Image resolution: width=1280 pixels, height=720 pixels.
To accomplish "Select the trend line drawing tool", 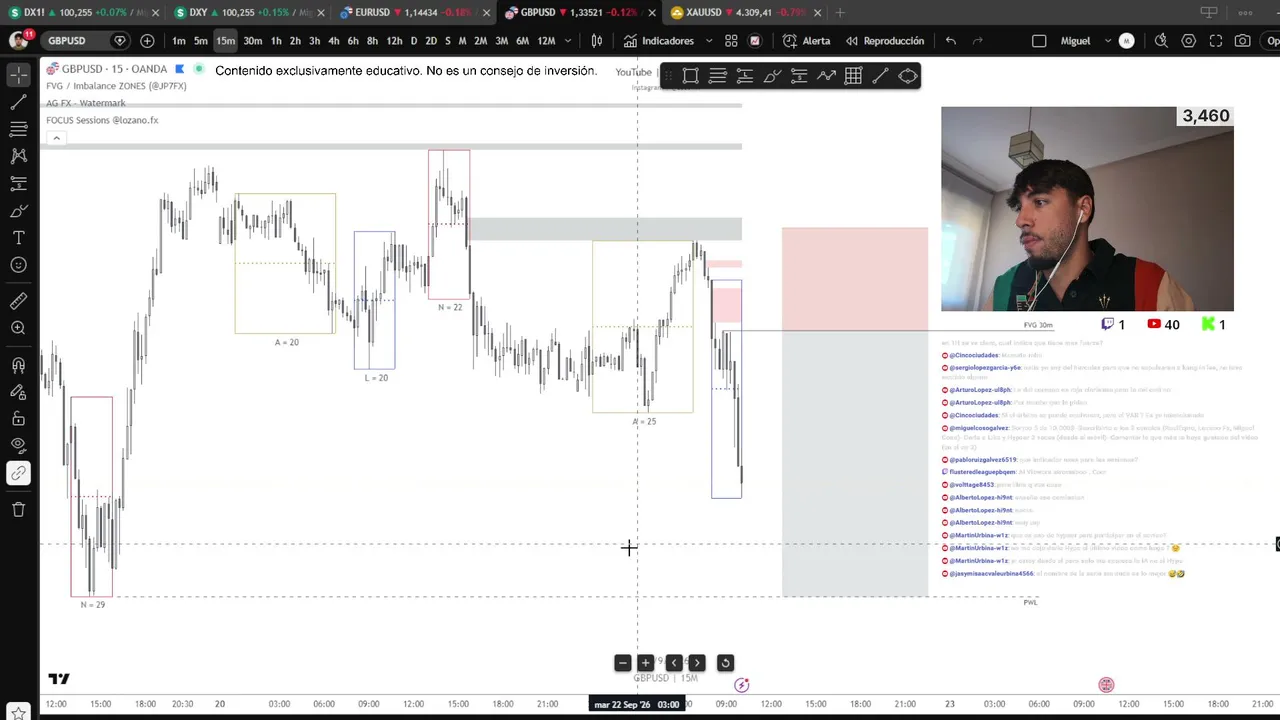I will 18,102.
